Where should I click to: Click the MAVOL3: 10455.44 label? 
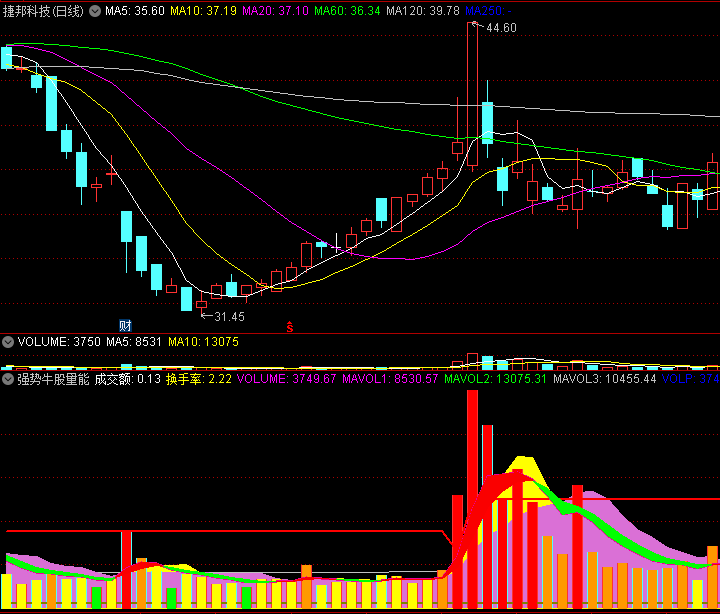[x=604, y=379]
